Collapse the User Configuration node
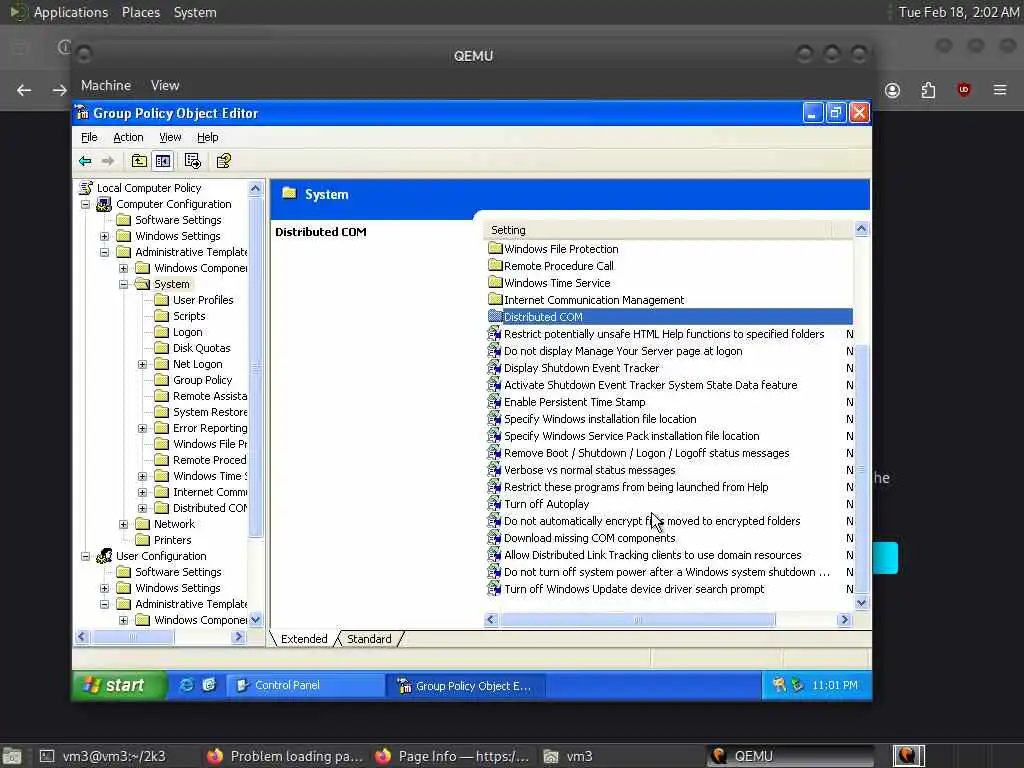 coord(86,556)
